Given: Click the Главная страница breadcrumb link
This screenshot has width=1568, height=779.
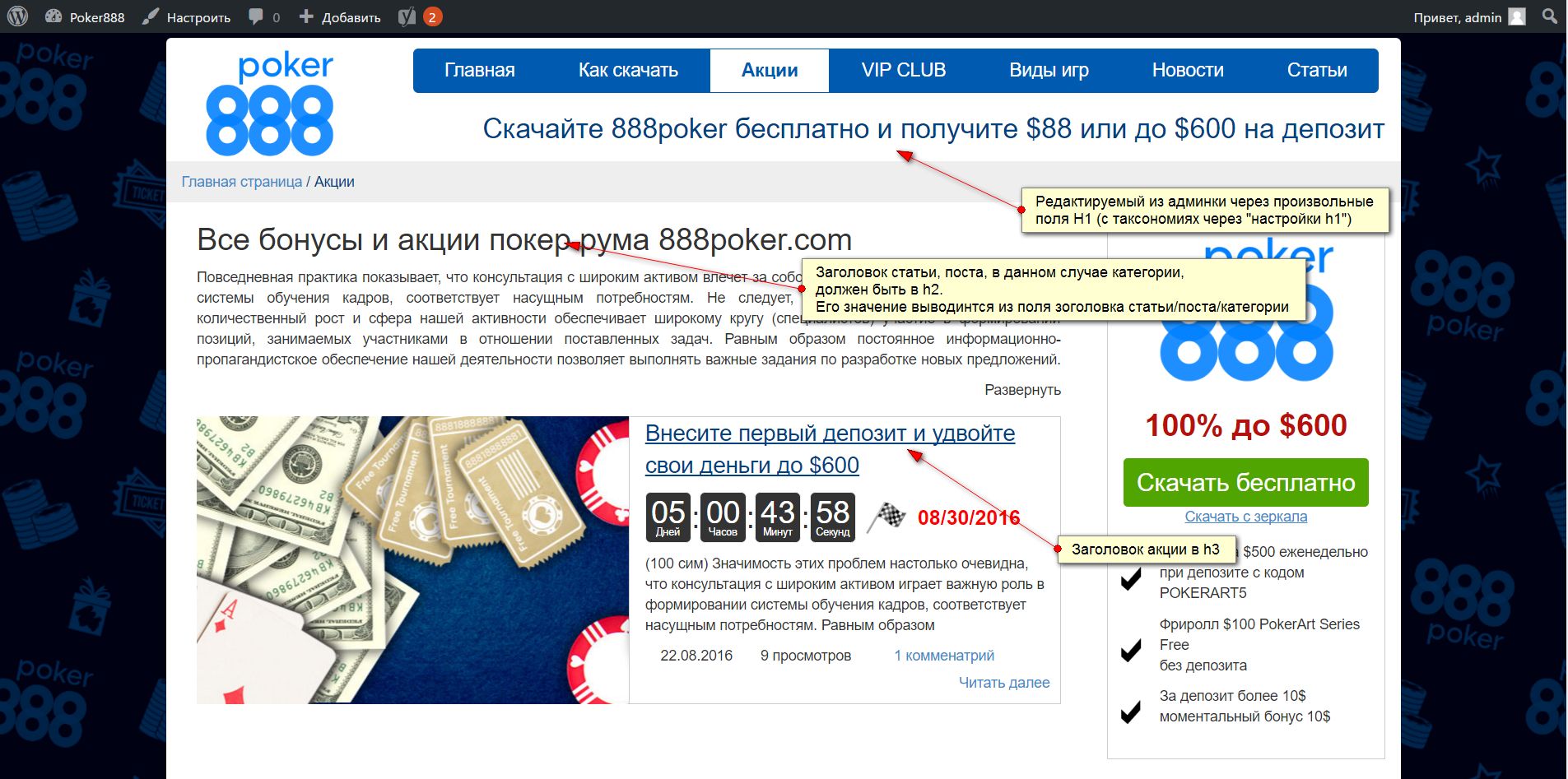Looking at the screenshot, I should pyautogui.click(x=242, y=182).
